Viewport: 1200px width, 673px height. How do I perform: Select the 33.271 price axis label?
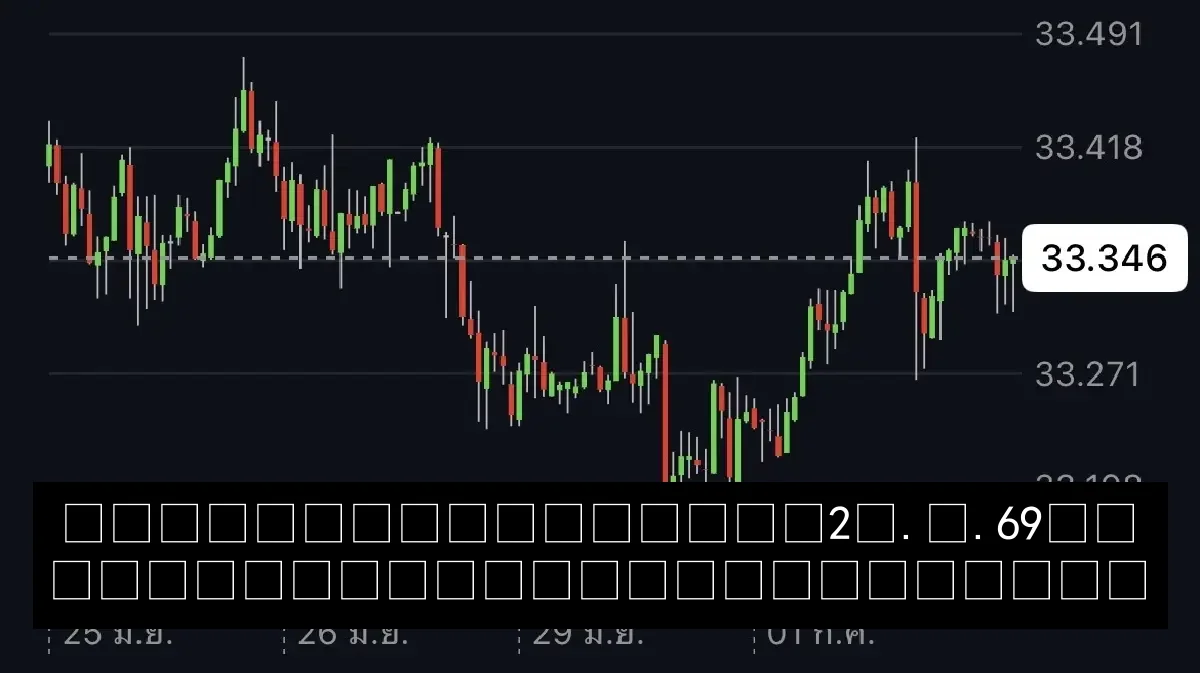(x=1088, y=374)
